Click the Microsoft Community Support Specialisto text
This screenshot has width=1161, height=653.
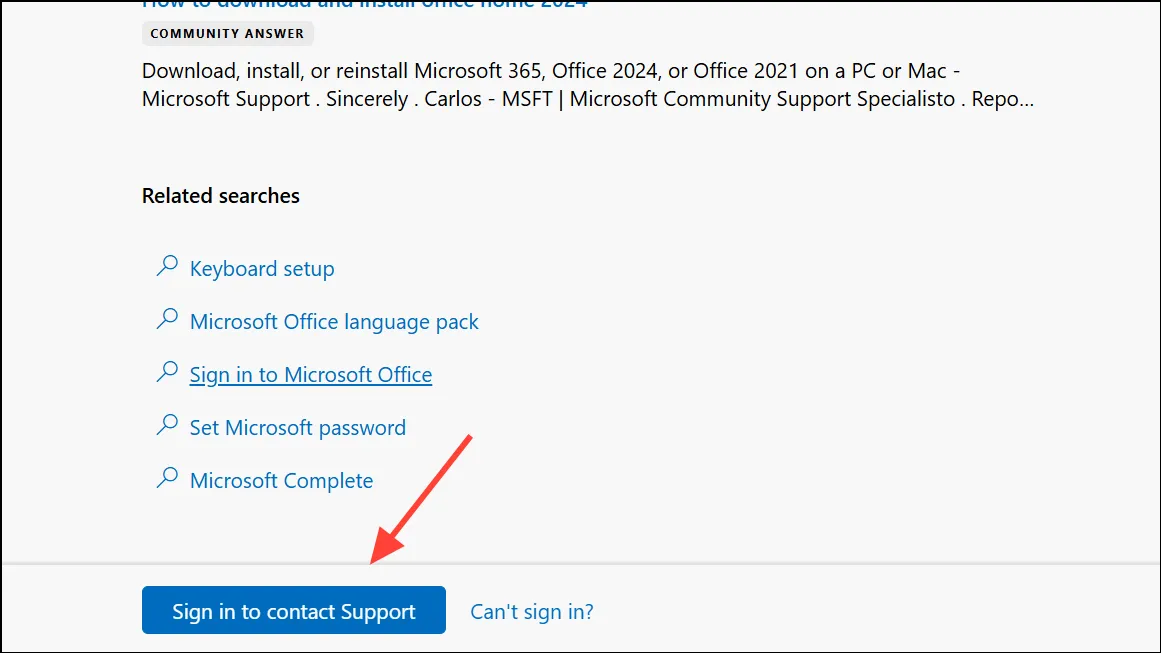point(762,98)
